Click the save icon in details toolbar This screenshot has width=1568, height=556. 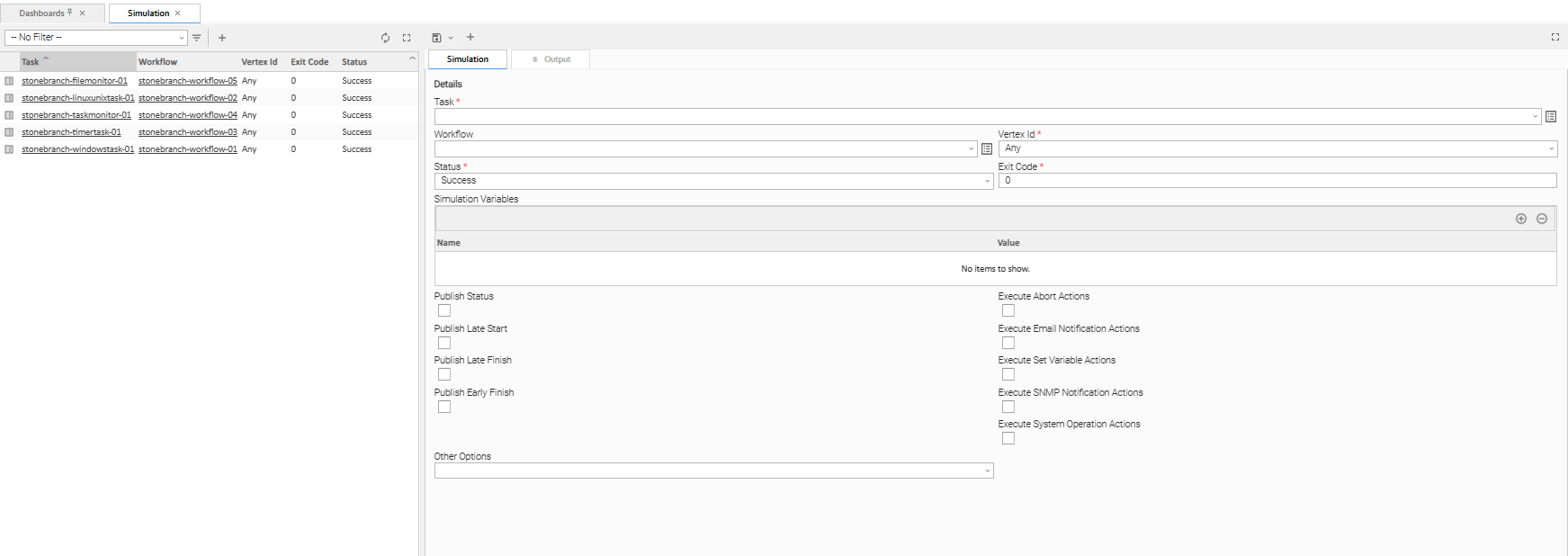[x=436, y=38]
